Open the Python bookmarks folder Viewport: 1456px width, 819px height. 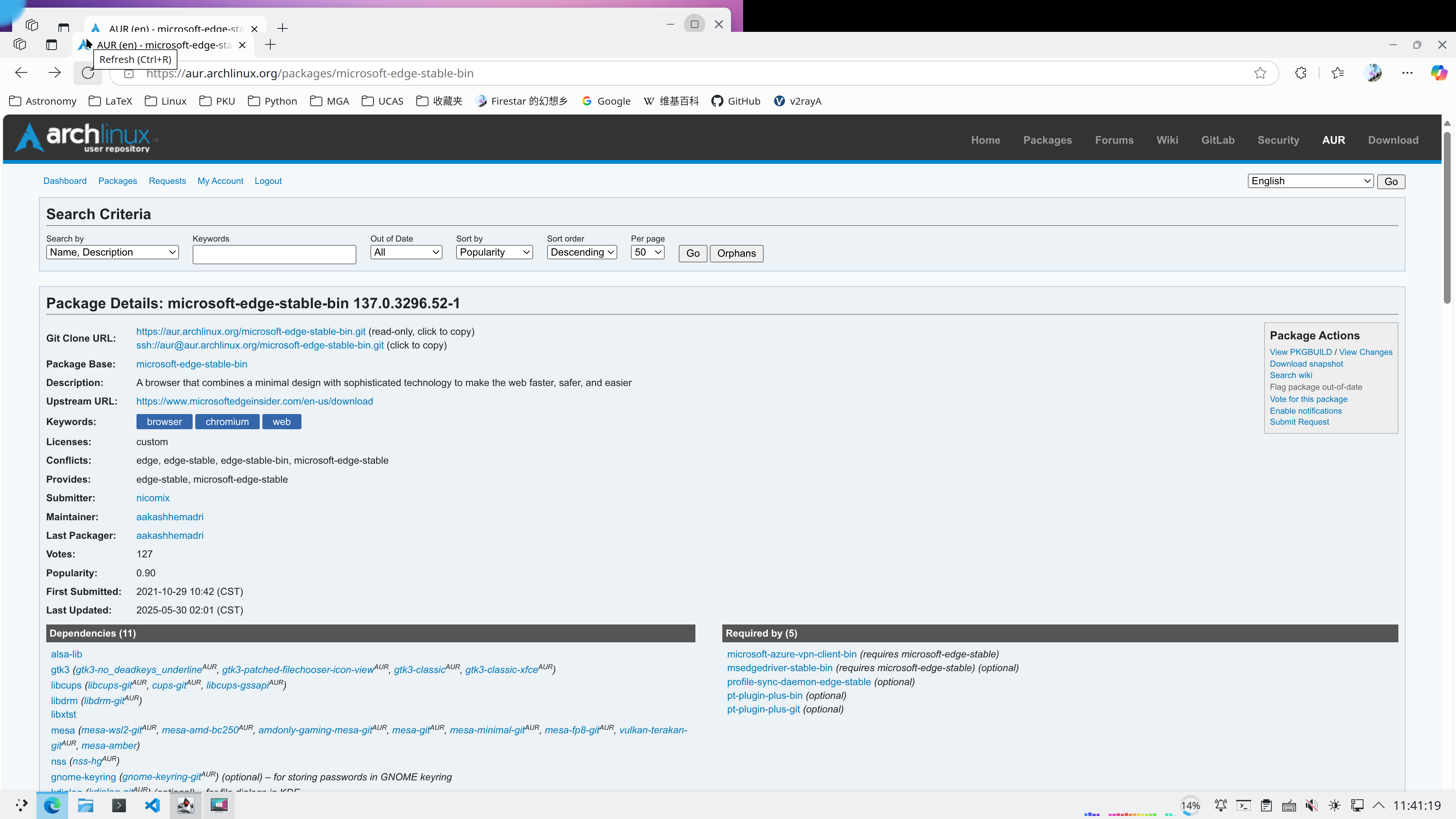pyautogui.click(x=273, y=101)
